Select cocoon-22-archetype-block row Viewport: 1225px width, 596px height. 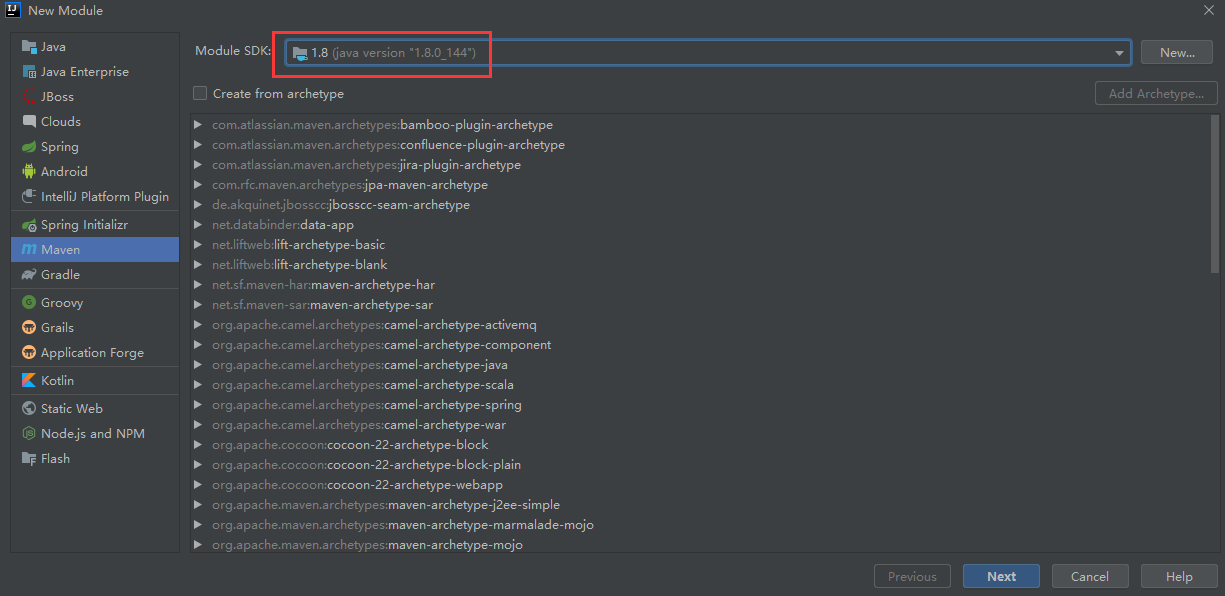700,445
